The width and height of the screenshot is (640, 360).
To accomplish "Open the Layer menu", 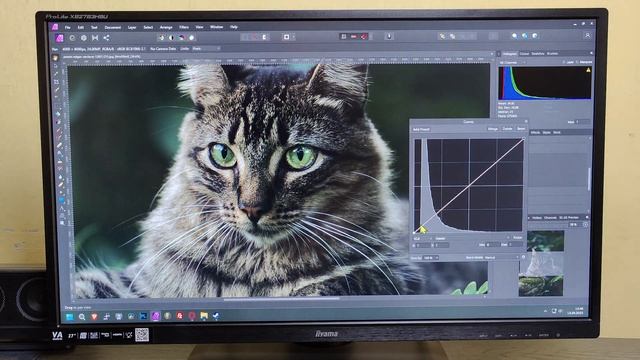I will point(132,27).
